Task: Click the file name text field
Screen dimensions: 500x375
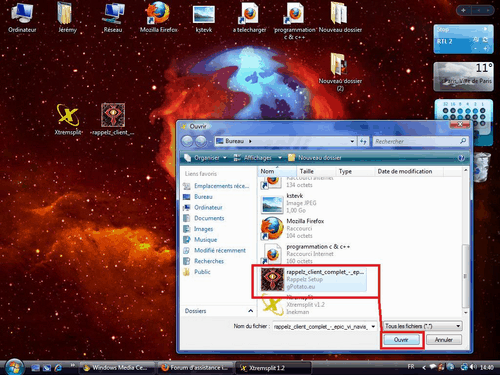Action: pyautogui.click(x=321, y=326)
